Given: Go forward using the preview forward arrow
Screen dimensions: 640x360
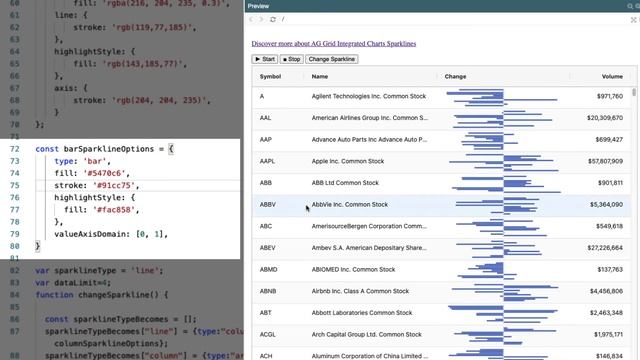Looking at the screenshot, I should point(261,19).
